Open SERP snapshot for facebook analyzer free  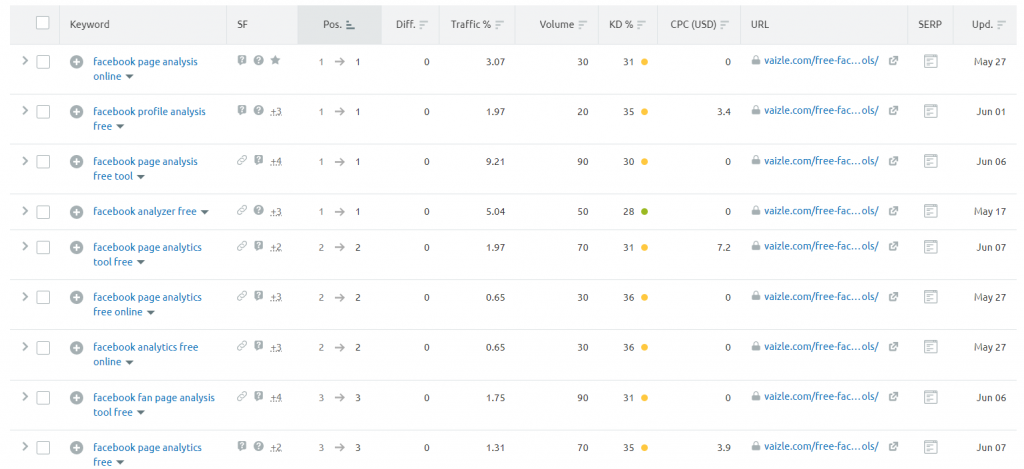point(931,211)
